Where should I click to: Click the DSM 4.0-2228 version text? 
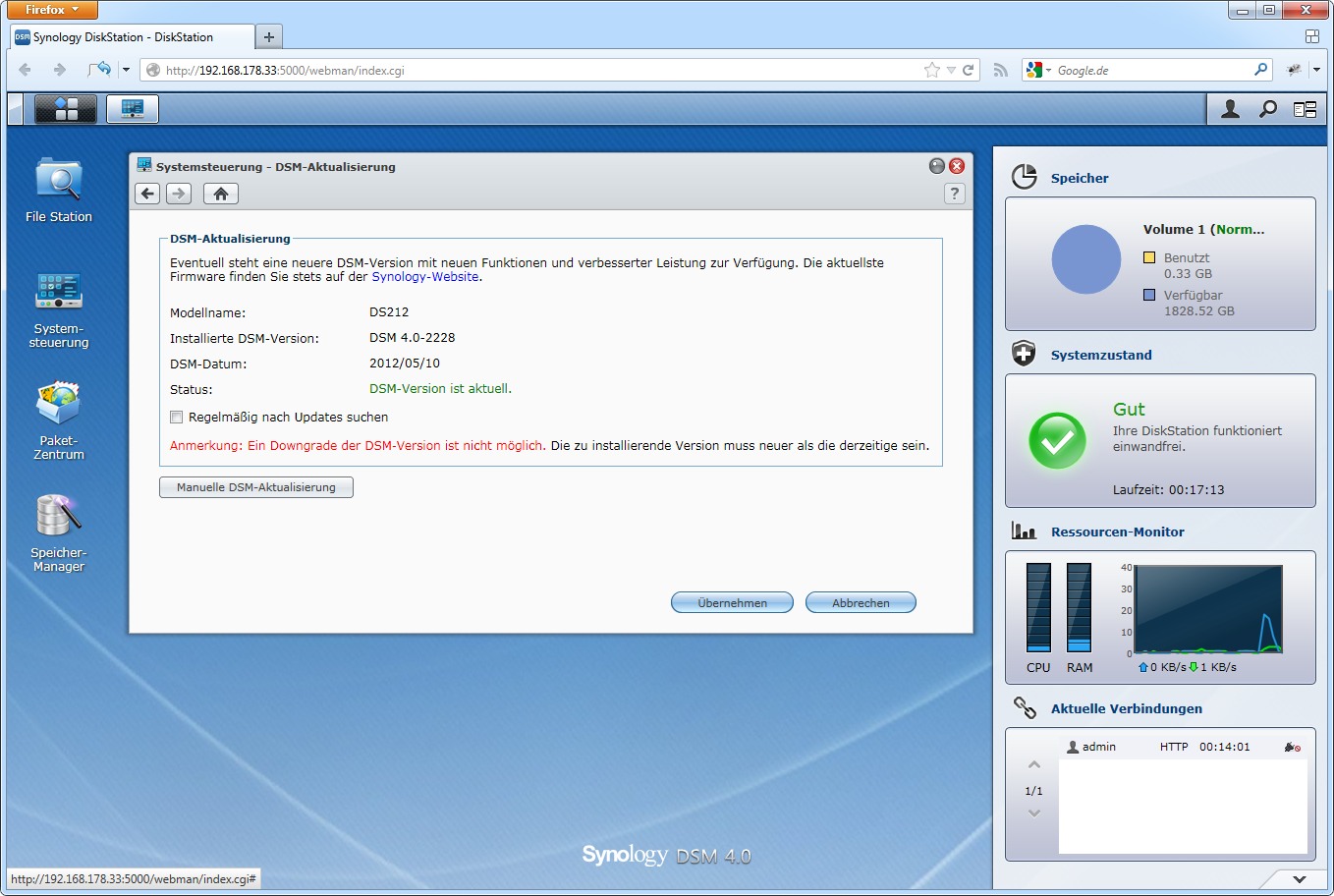413,337
